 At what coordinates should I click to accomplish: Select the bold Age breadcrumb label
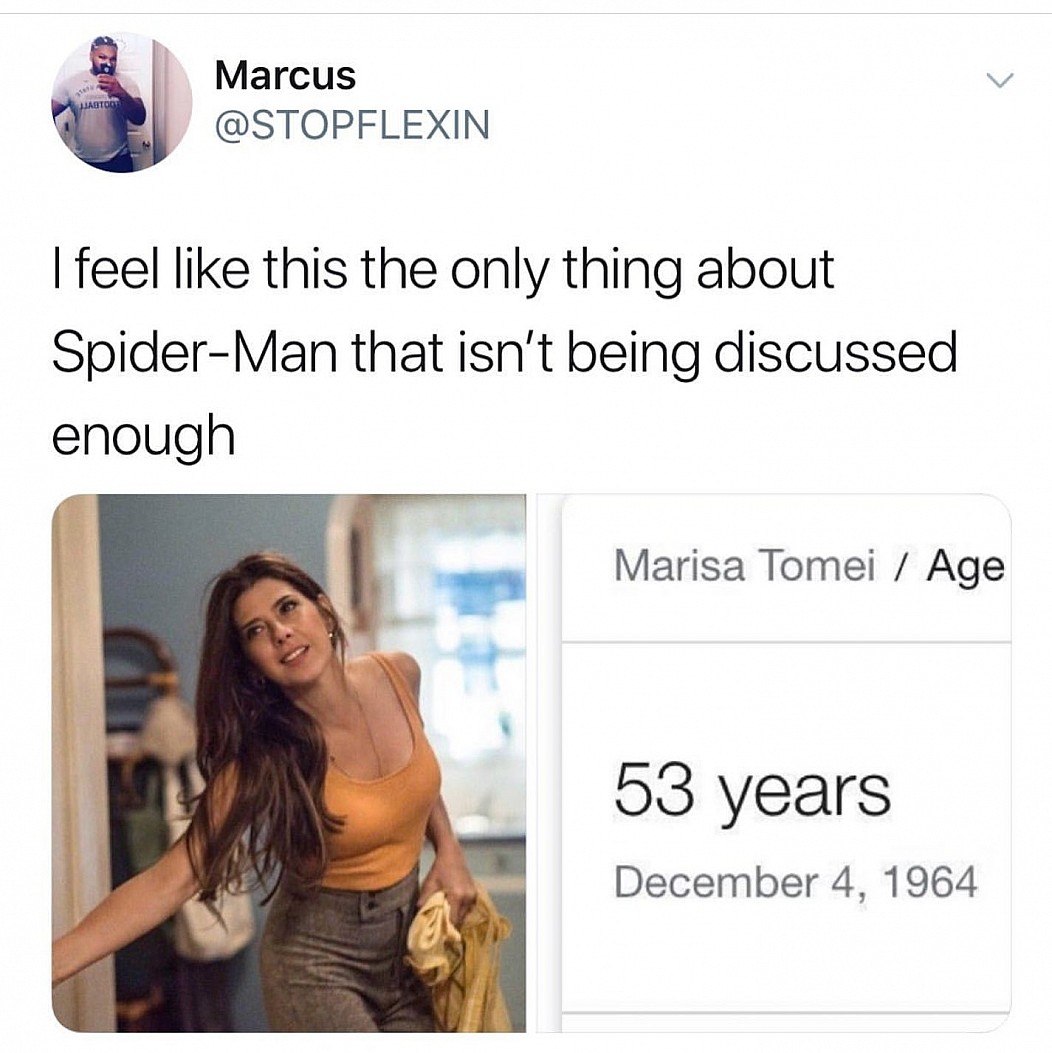[965, 567]
